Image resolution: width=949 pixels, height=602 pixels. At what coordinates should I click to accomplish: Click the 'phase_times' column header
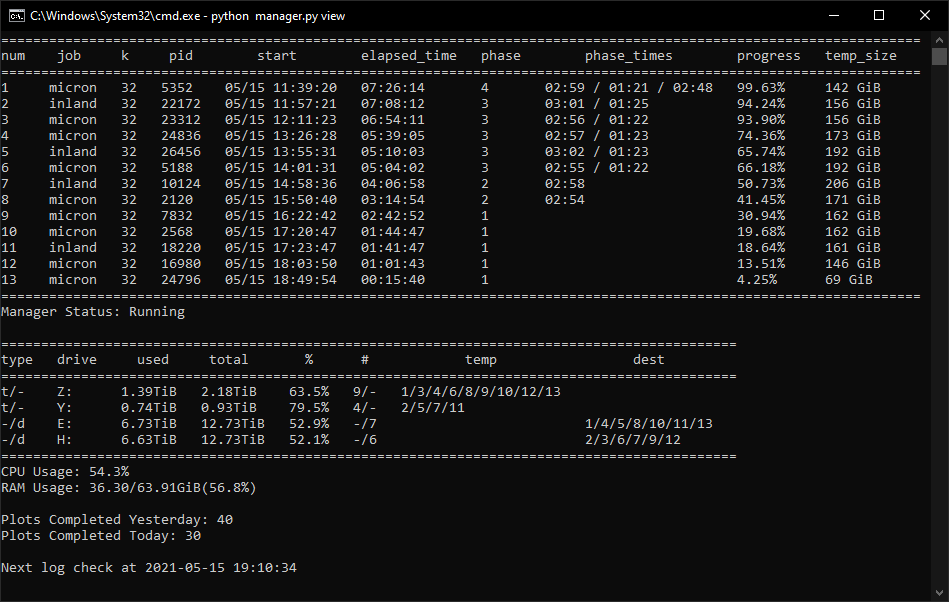[628, 56]
